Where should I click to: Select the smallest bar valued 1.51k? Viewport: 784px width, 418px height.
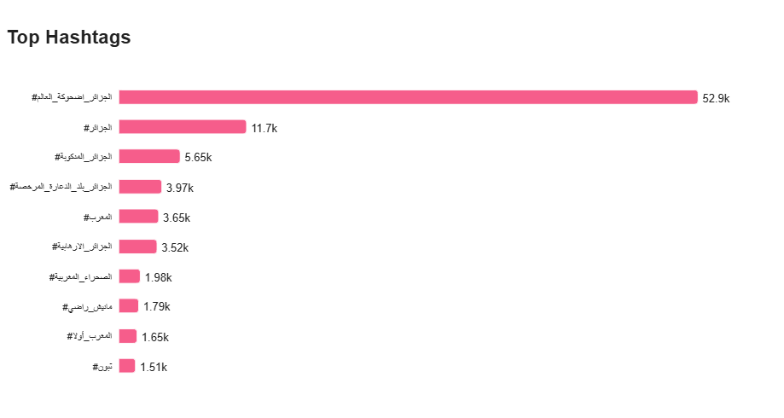click(x=127, y=366)
